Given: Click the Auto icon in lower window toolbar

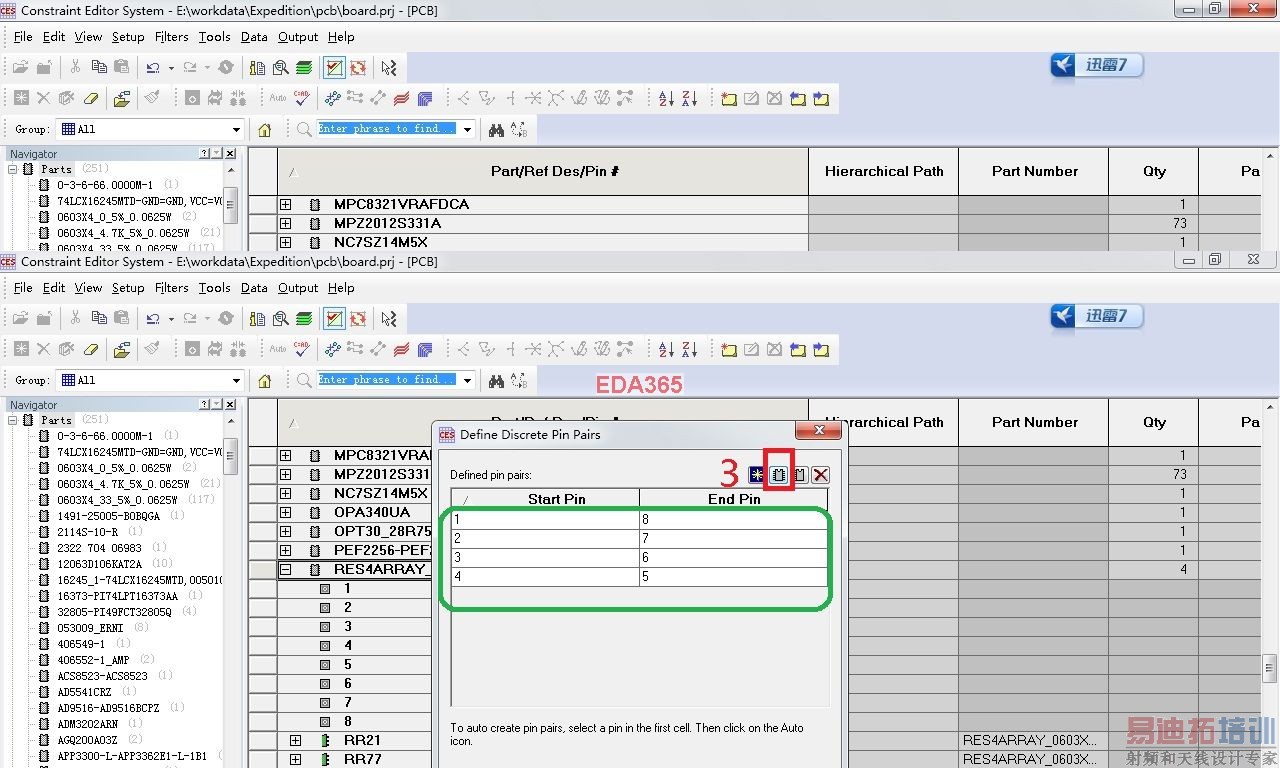Looking at the screenshot, I should pos(278,349).
